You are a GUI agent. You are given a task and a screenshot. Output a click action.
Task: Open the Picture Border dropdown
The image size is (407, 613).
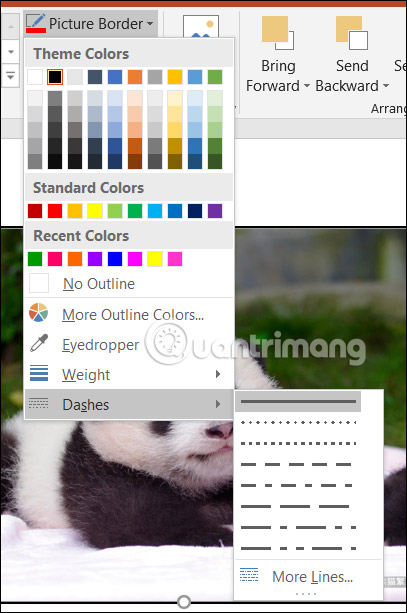tap(90, 24)
